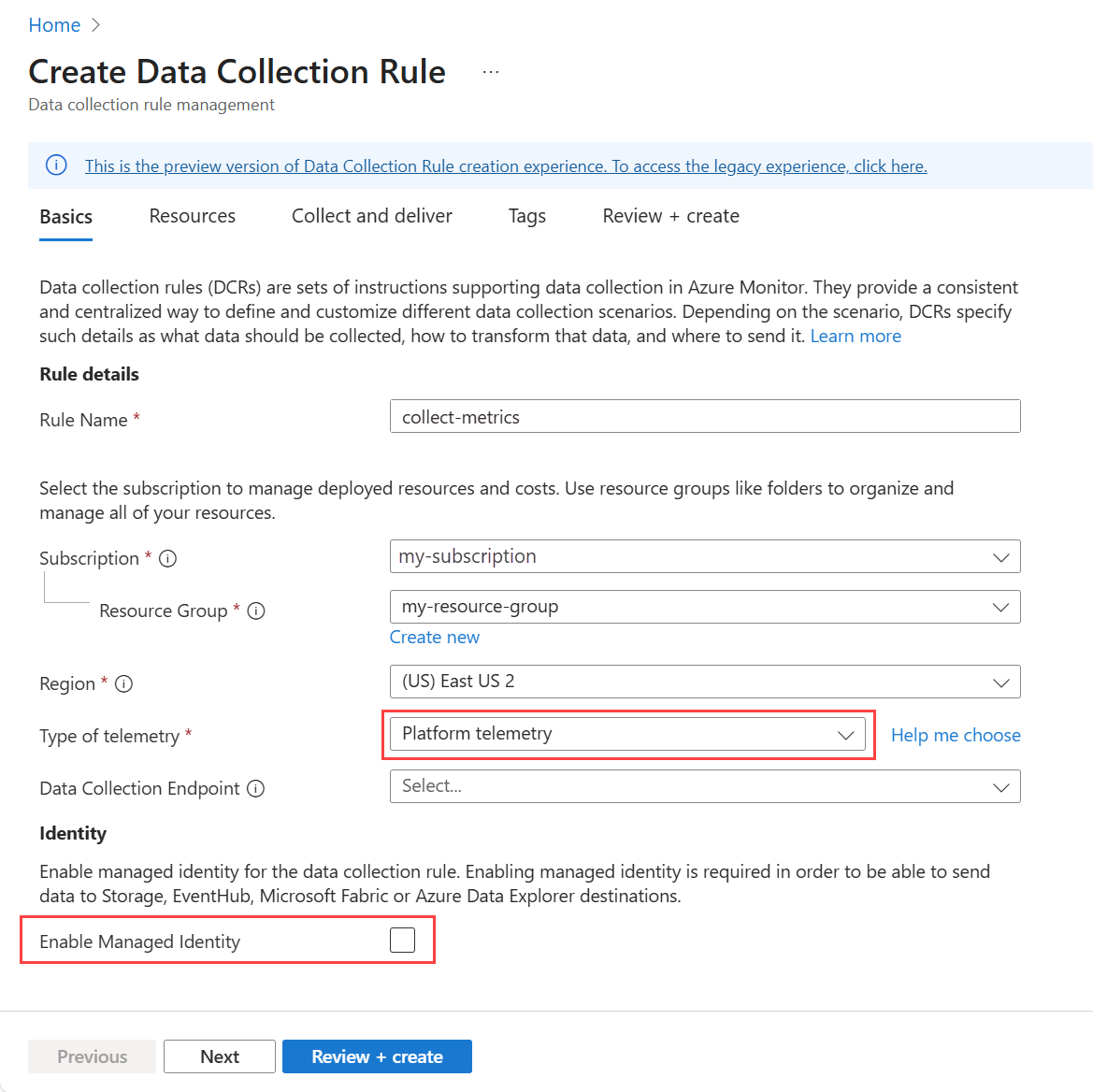
Task: Expand the Region dropdown
Action: (x=704, y=682)
